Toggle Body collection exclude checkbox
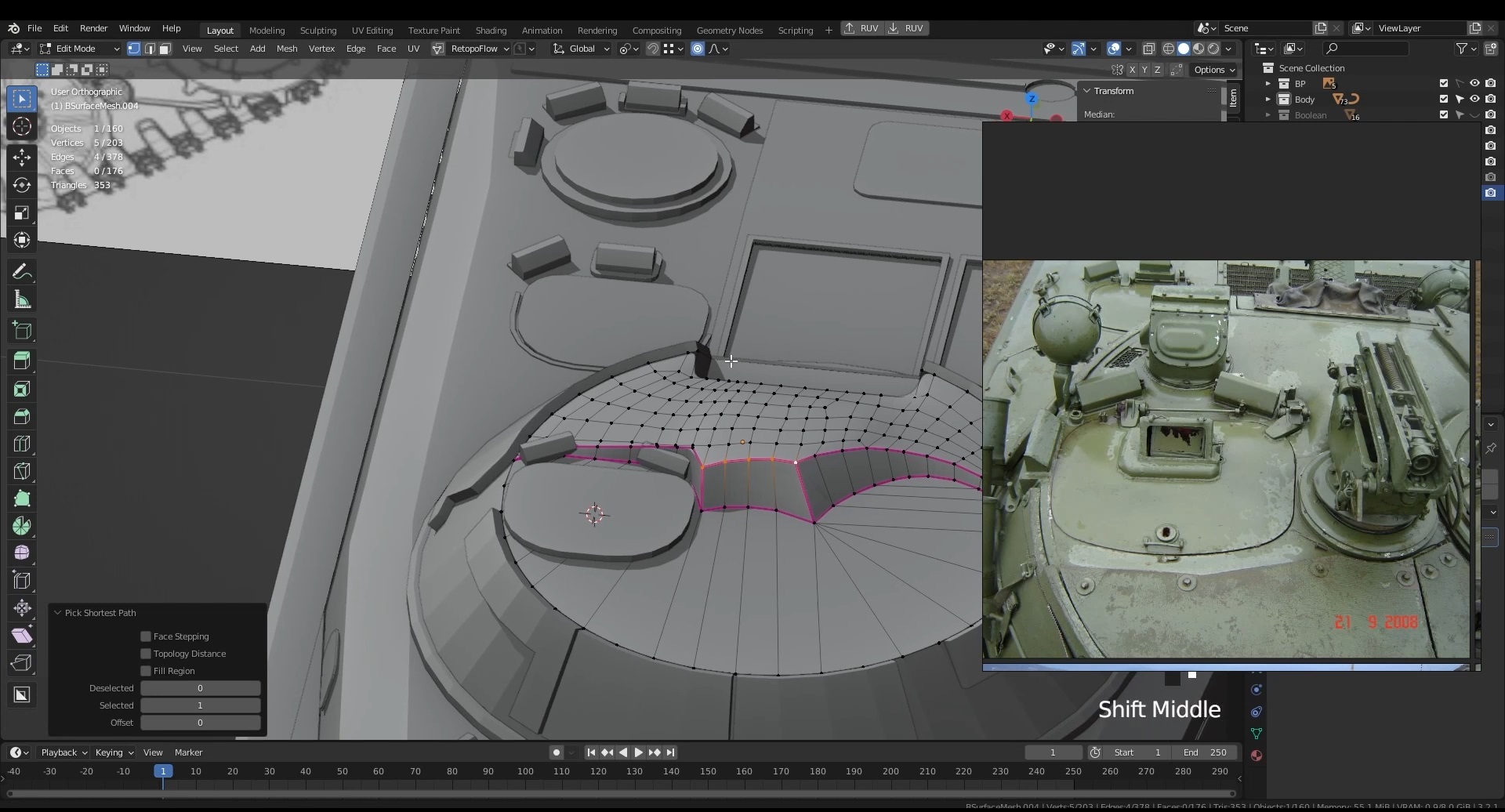1505x812 pixels. point(1444,99)
